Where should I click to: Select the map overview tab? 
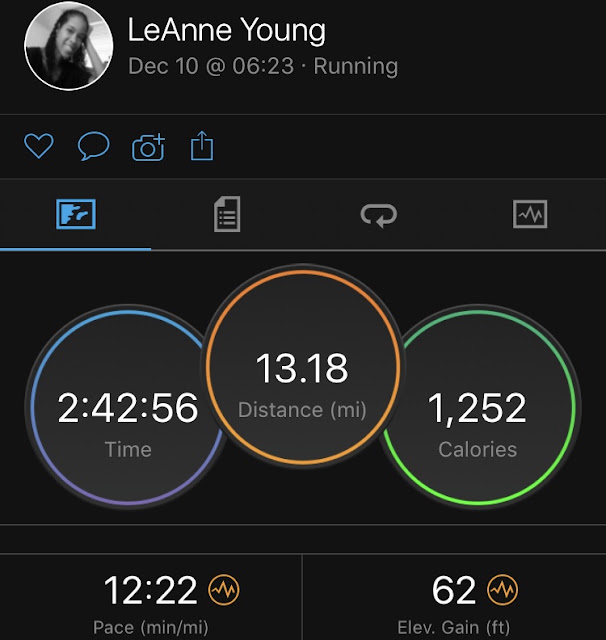coord(76,214)
